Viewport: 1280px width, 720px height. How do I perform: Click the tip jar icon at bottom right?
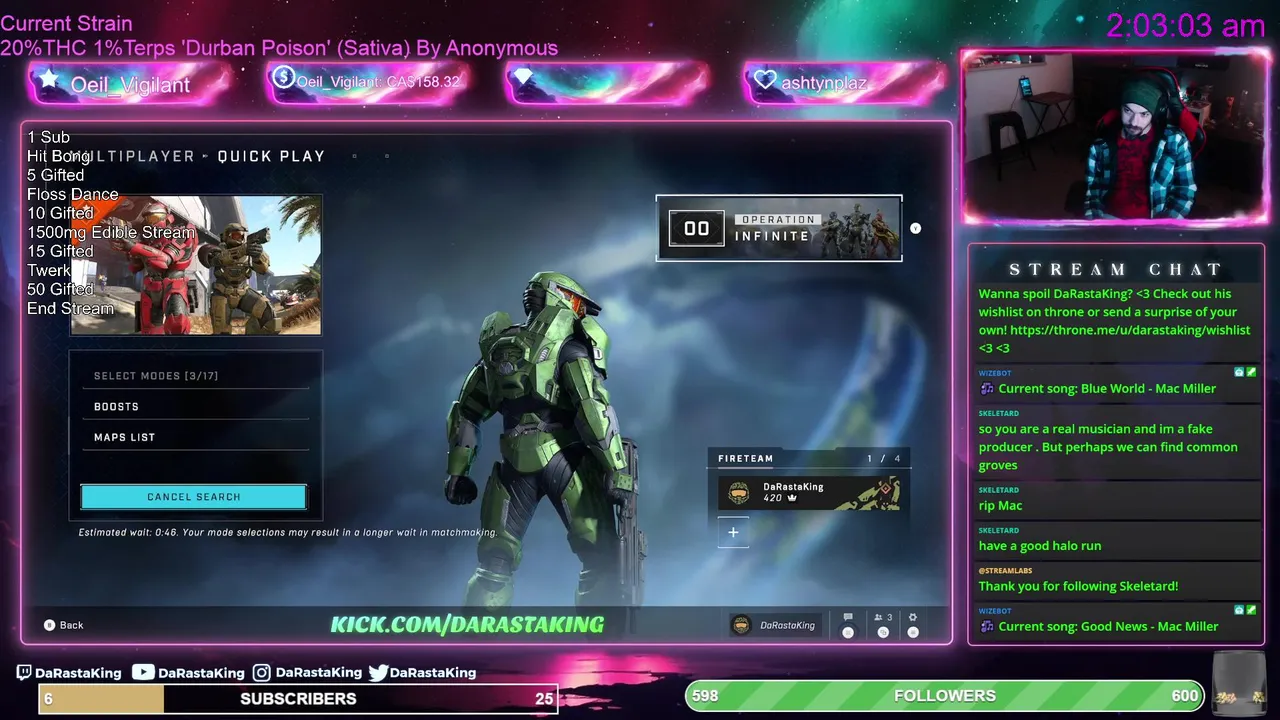tap(1237, 684)
